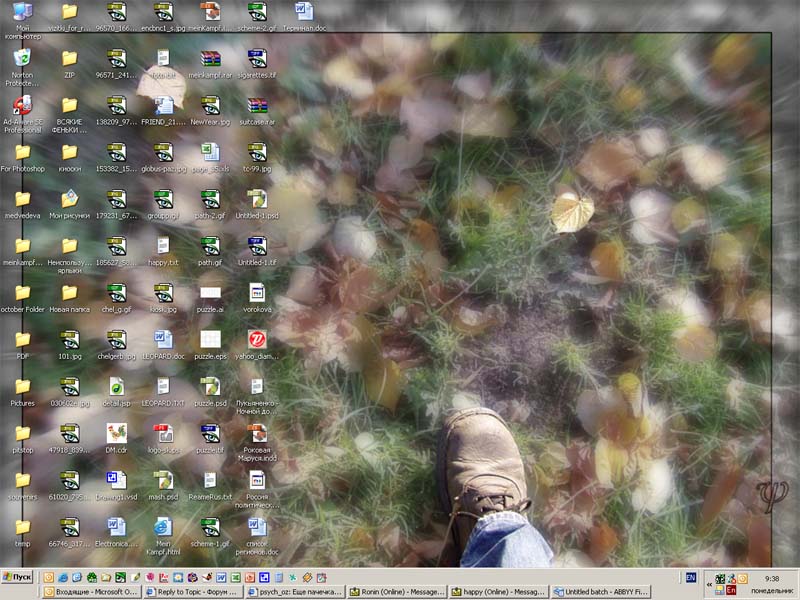
Task: Select the yahoo_diam shortcut icon
Action: point(257,346)
